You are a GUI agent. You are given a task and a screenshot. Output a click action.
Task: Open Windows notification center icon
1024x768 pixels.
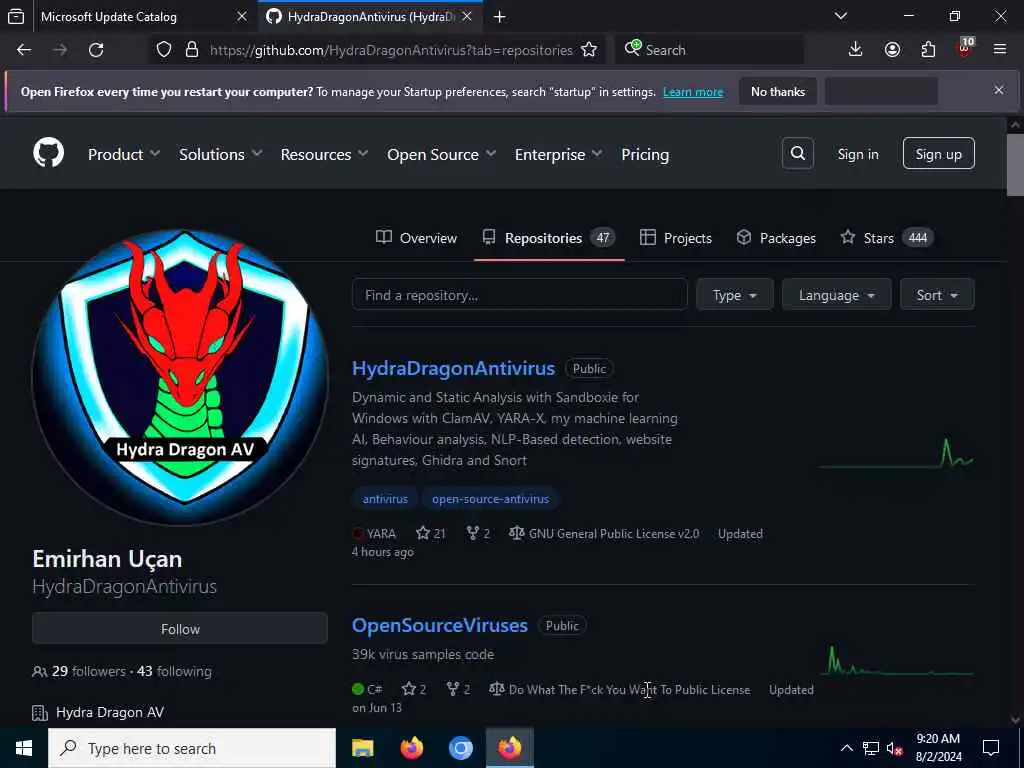(x=991, y=748)
